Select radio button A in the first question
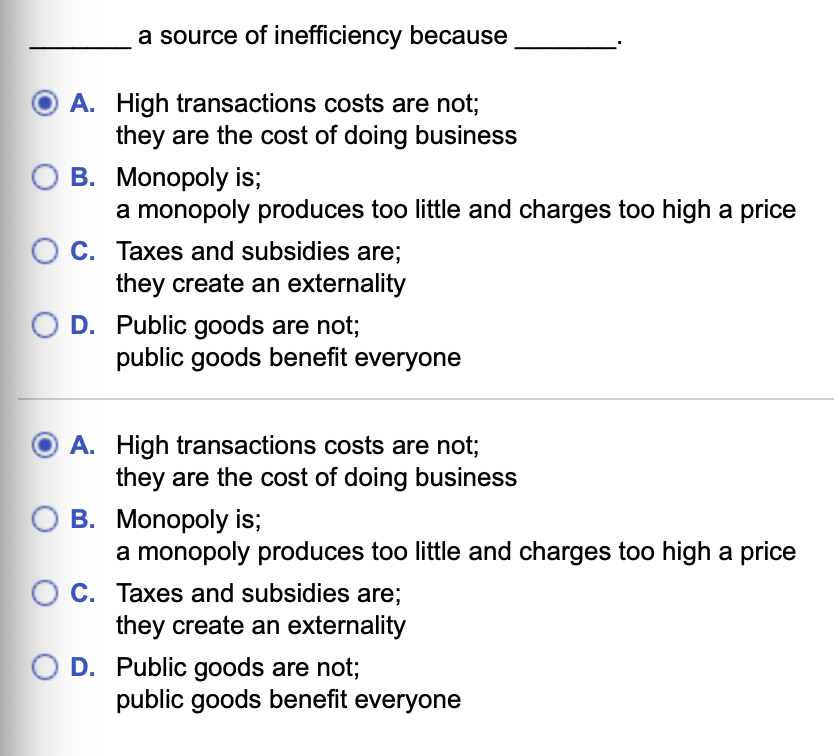 (x=44, y=103)
